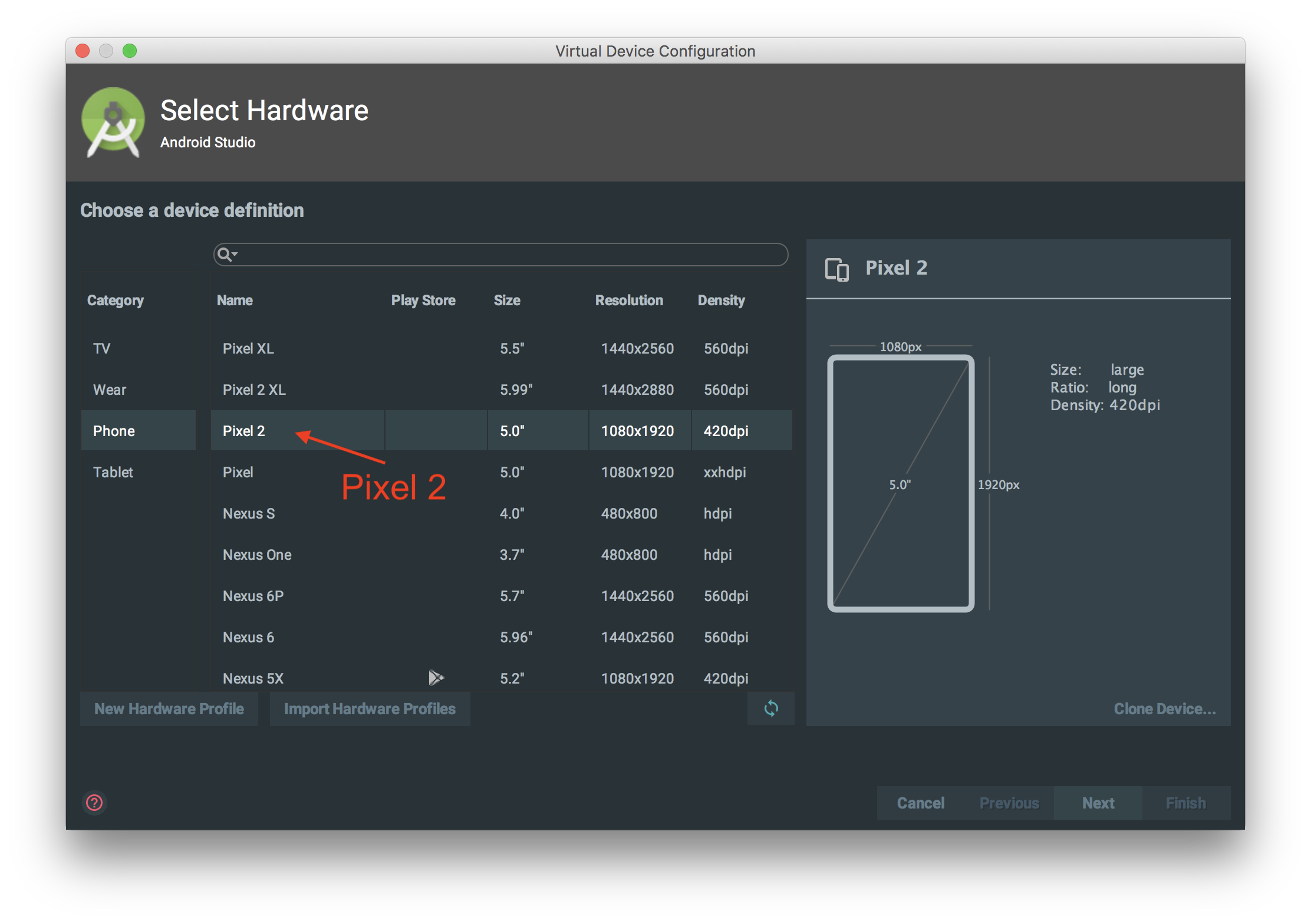Click the Size: large detail text
The height and width of the screenshot is (924, 1311).
pyautogui.click(x=1096, y=369)
